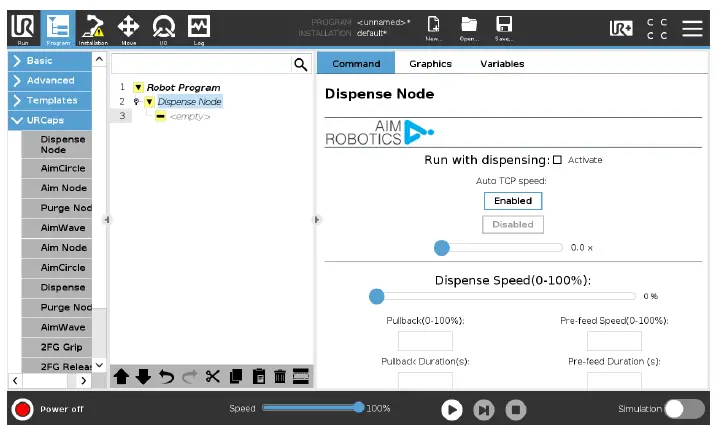Stop the robot program

(x=516, y=410)
